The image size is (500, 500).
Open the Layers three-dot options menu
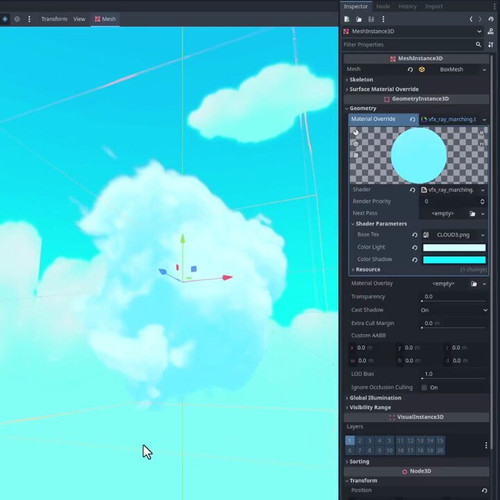[x=486, y=445]
